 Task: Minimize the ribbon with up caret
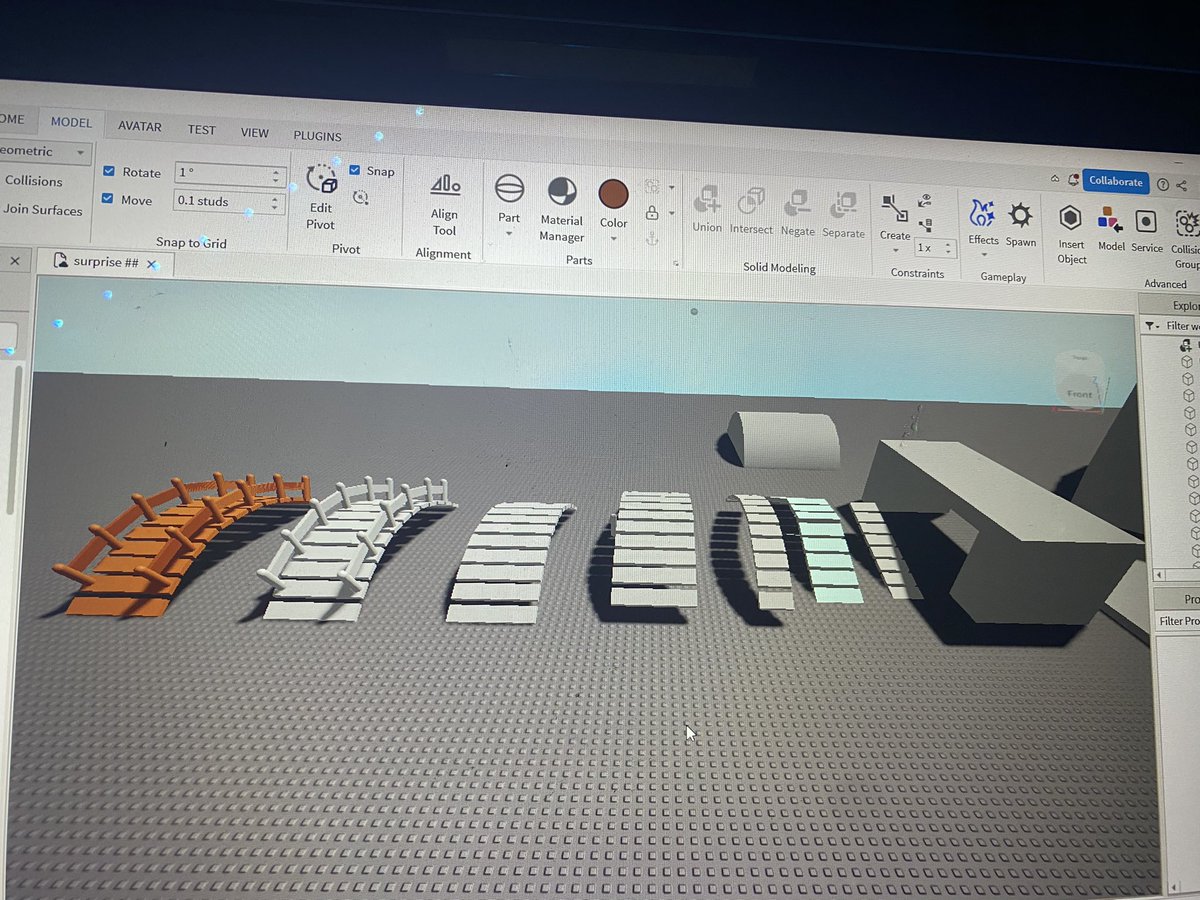point(1054,178)
